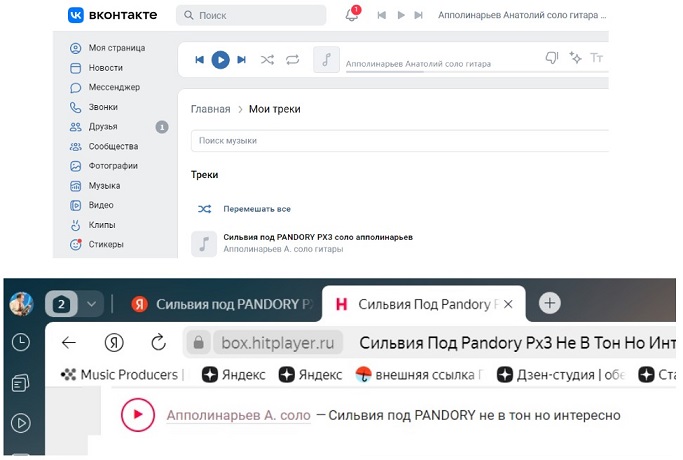Click the sidebar notes/collections icon
The image size is (683, 460).
[x=21, y=383]
